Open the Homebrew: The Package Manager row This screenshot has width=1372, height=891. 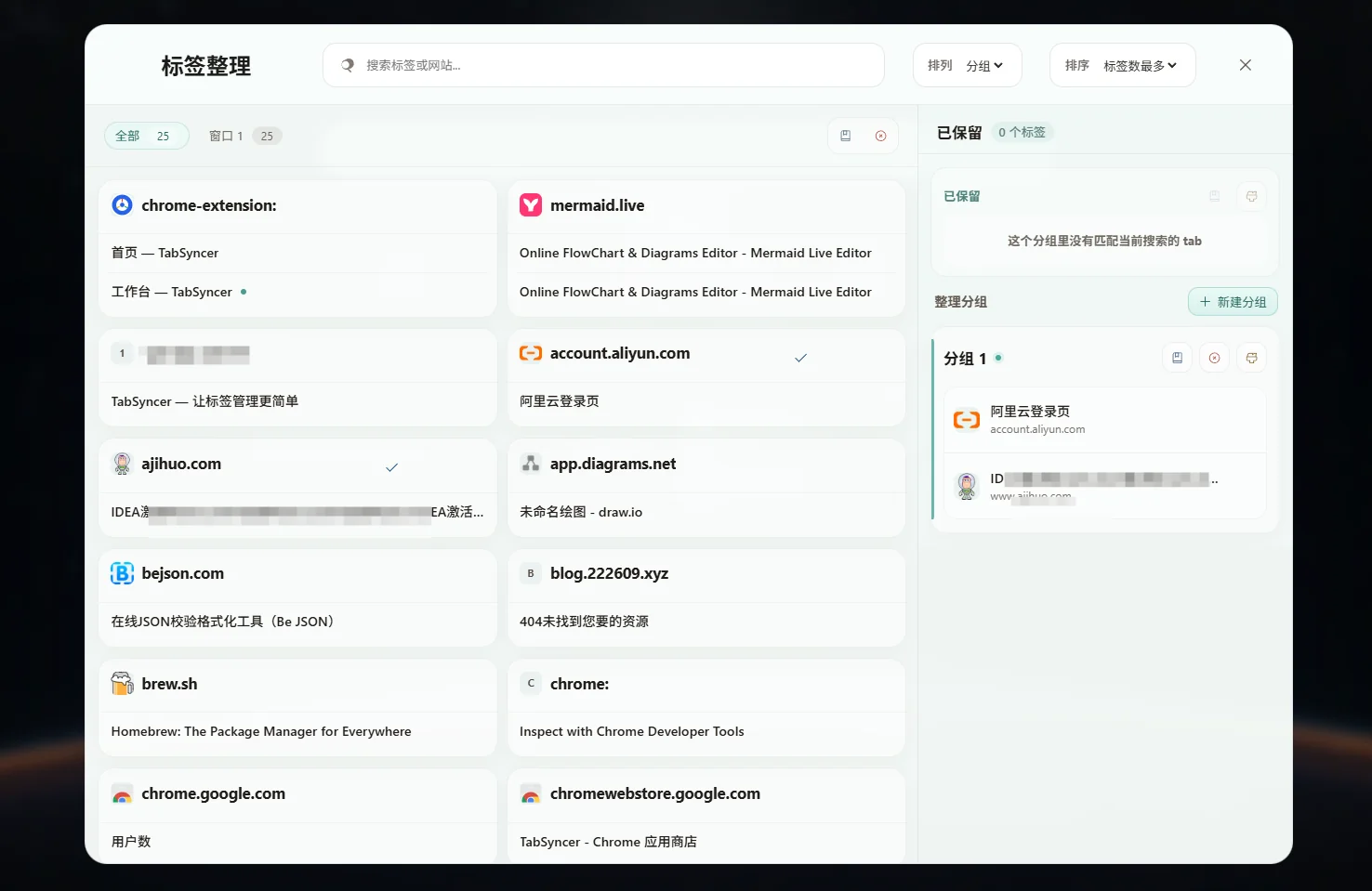297,731
